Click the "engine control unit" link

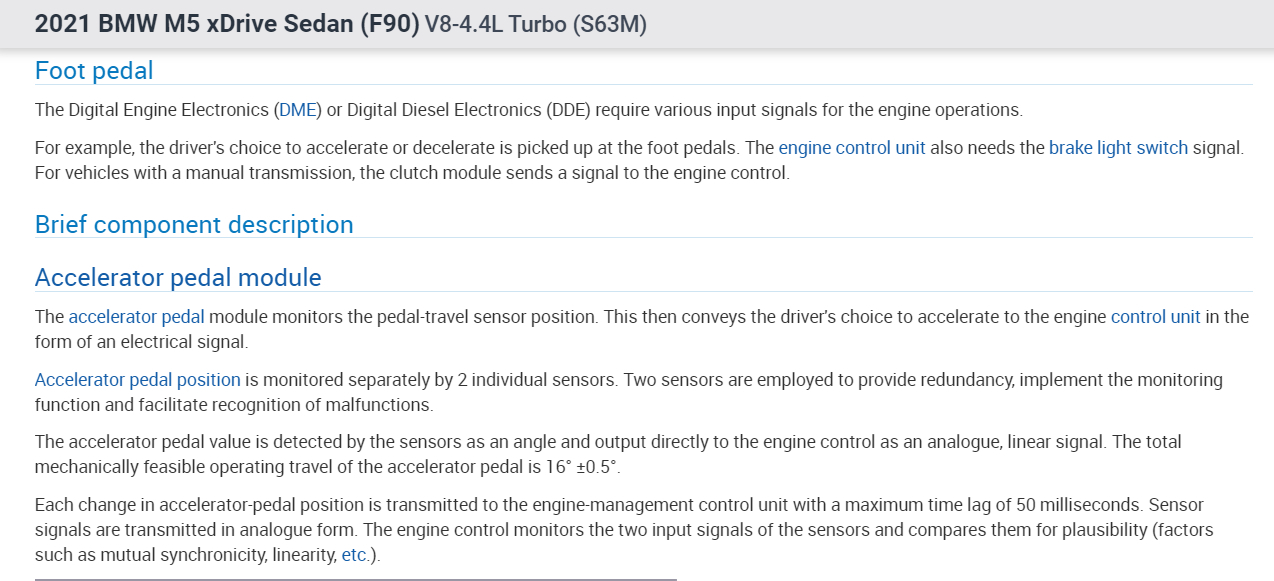tap(852, 148)
